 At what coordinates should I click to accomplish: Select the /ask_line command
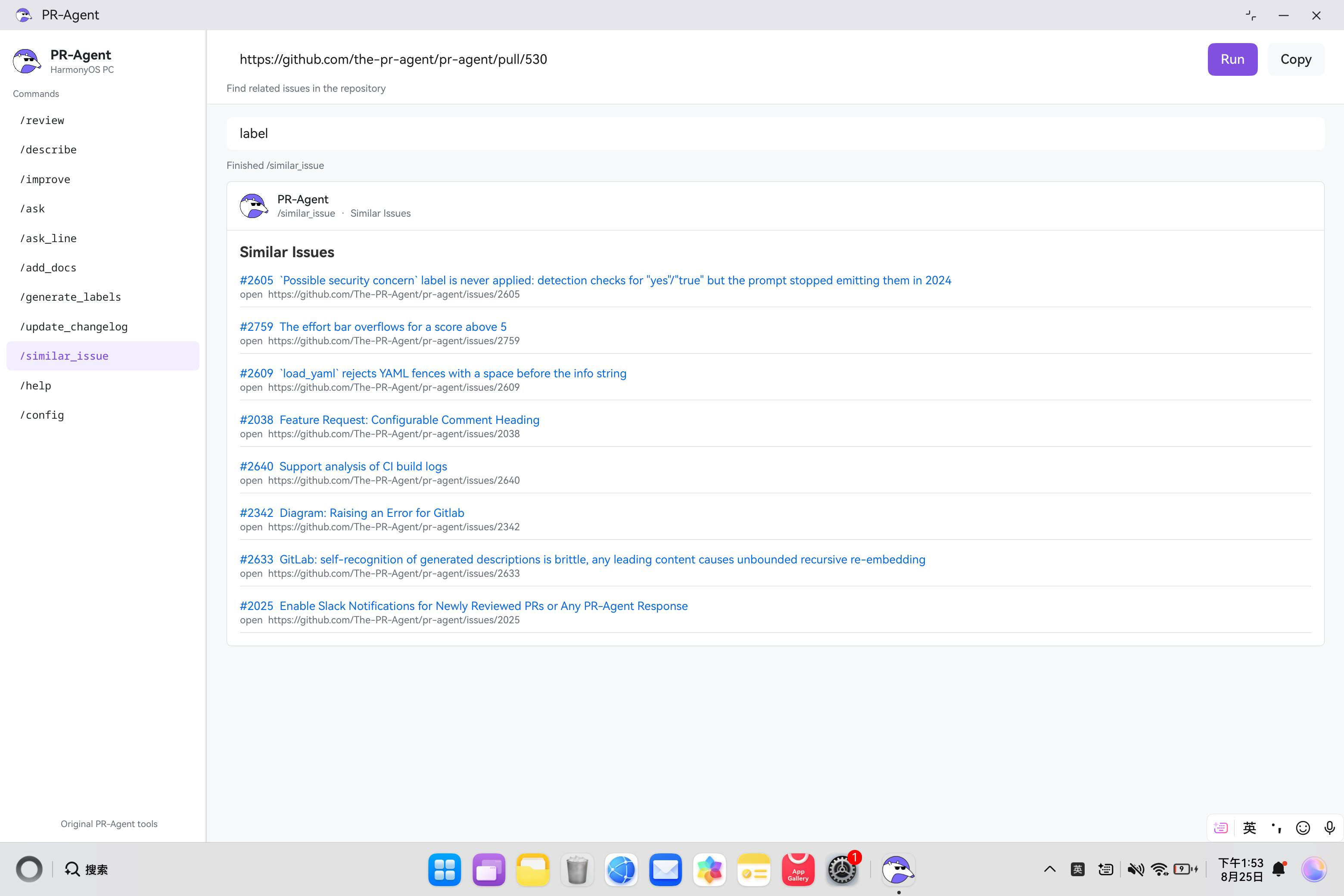click(x=103, y=238)
